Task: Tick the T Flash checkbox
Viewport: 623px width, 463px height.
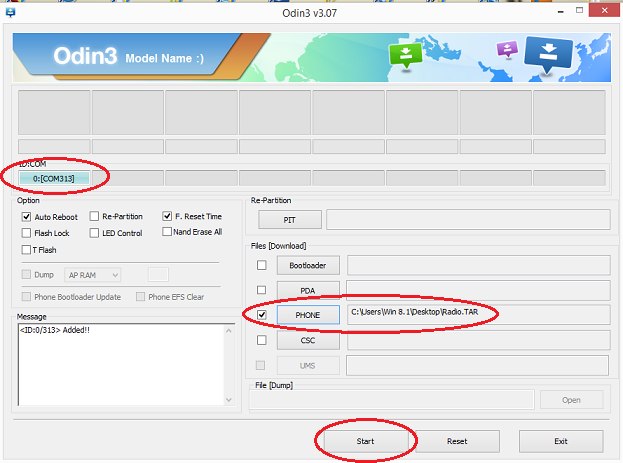Action: (x=26, y=250)
